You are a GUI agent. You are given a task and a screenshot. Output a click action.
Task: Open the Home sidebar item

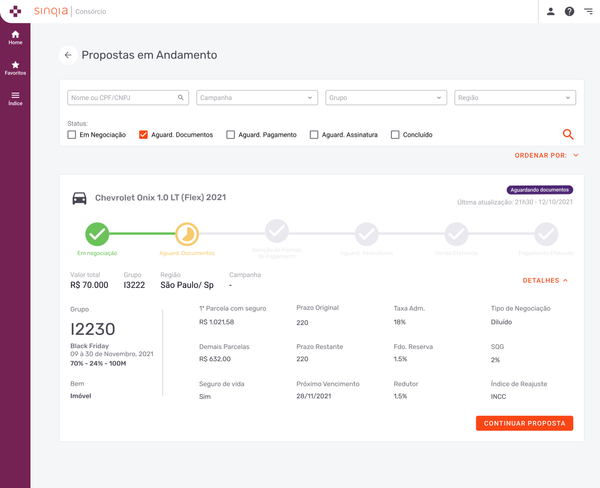click(x=15, y=38)
